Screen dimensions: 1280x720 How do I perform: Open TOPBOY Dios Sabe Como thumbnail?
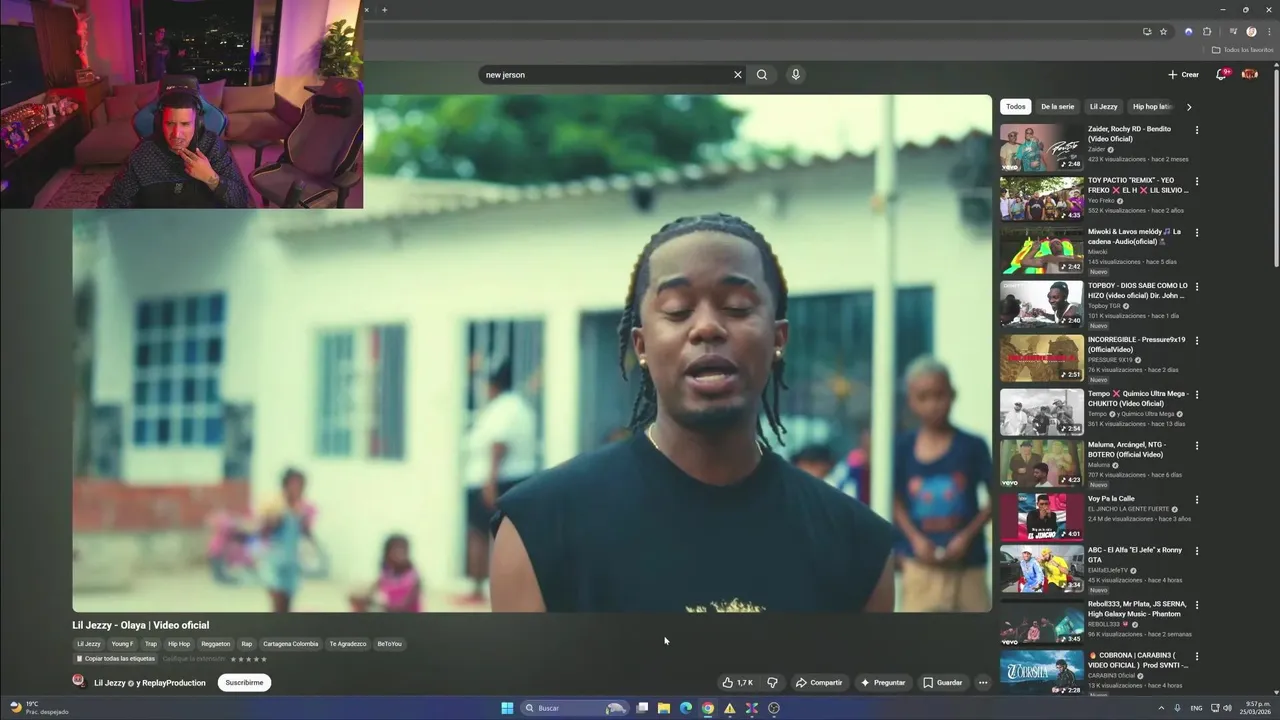[1042, 304]
